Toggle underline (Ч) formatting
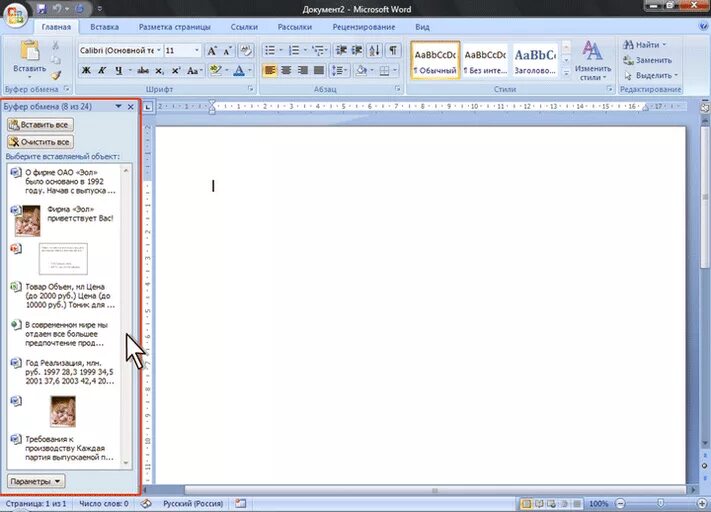The width and height of the screenshot is (711, 512). pyautogui.click(x=118, y=71)
